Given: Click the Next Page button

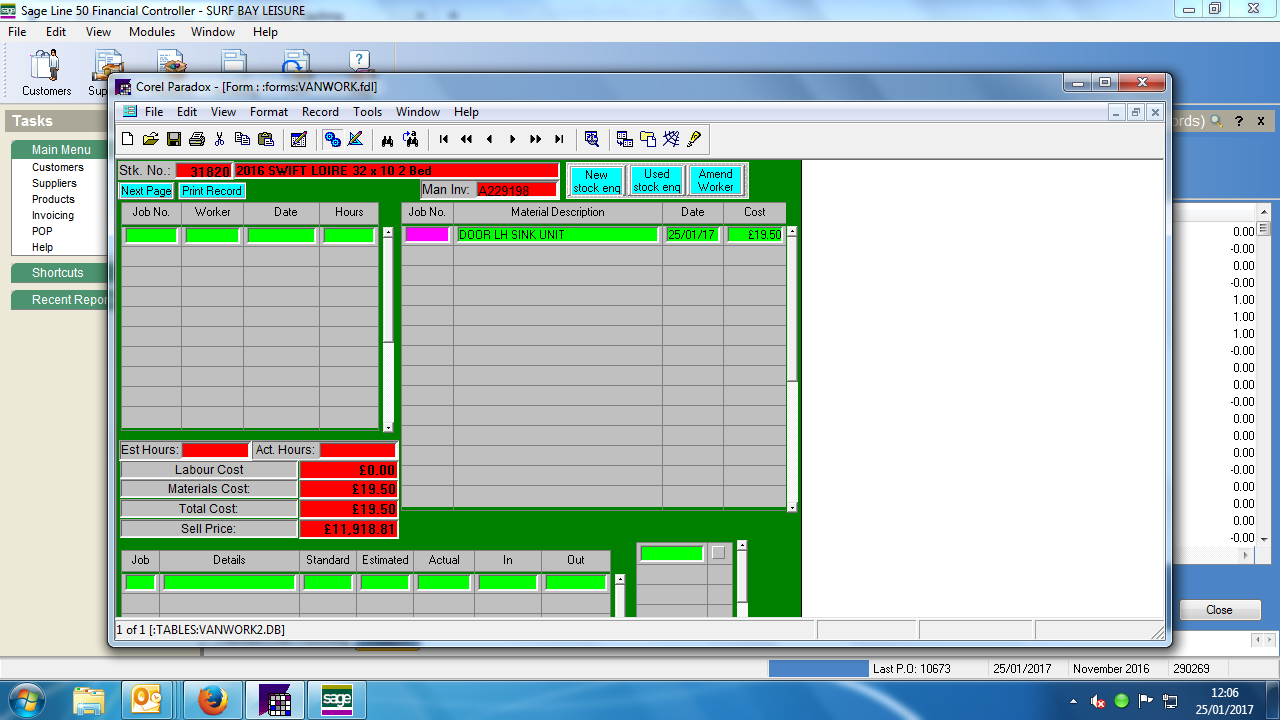Looking at the screenshot, I should (x=146, y=190).
